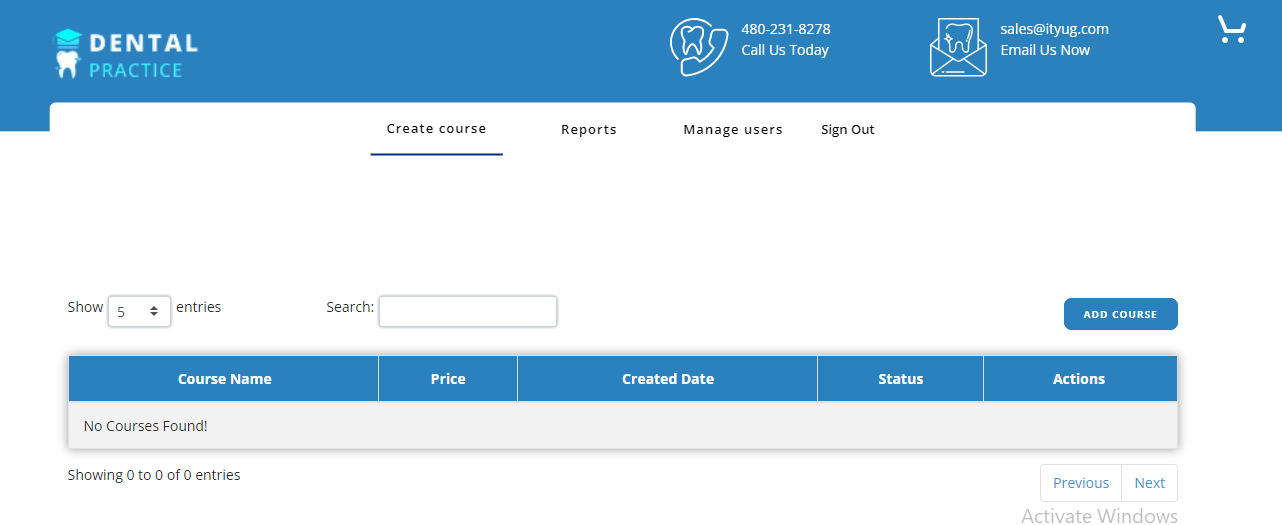Image resolution: width=1282 pixels, height=525 pixels.
Task: Click the sales@ityug.com email address
Action: pos(1054,29)
